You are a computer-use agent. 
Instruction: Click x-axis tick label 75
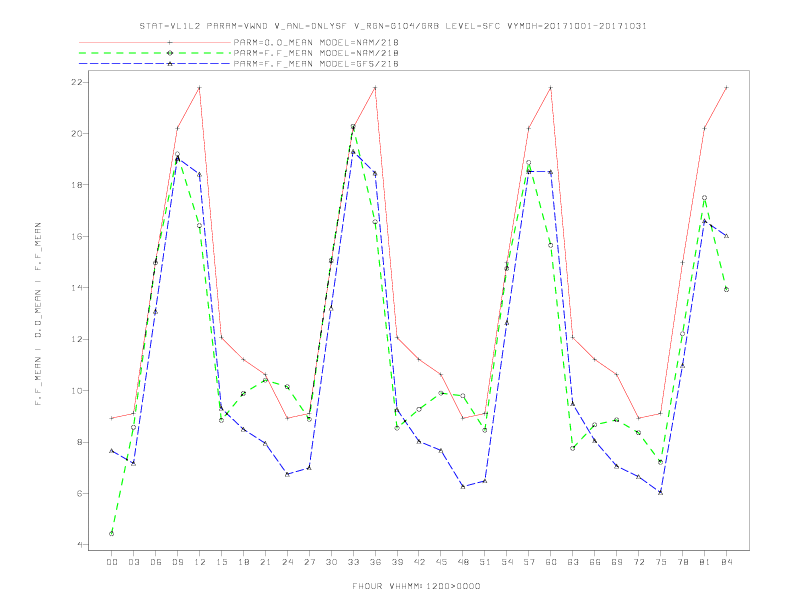(661, 562)
